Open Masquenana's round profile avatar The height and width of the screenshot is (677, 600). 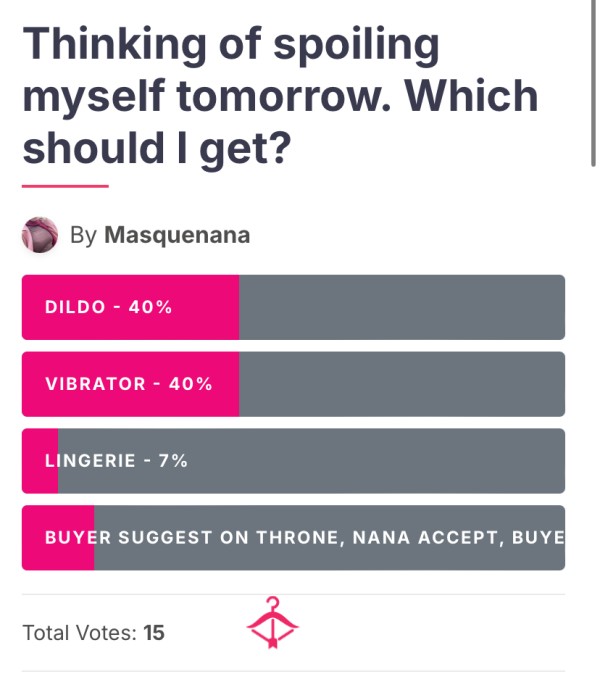tap(40, 235)
